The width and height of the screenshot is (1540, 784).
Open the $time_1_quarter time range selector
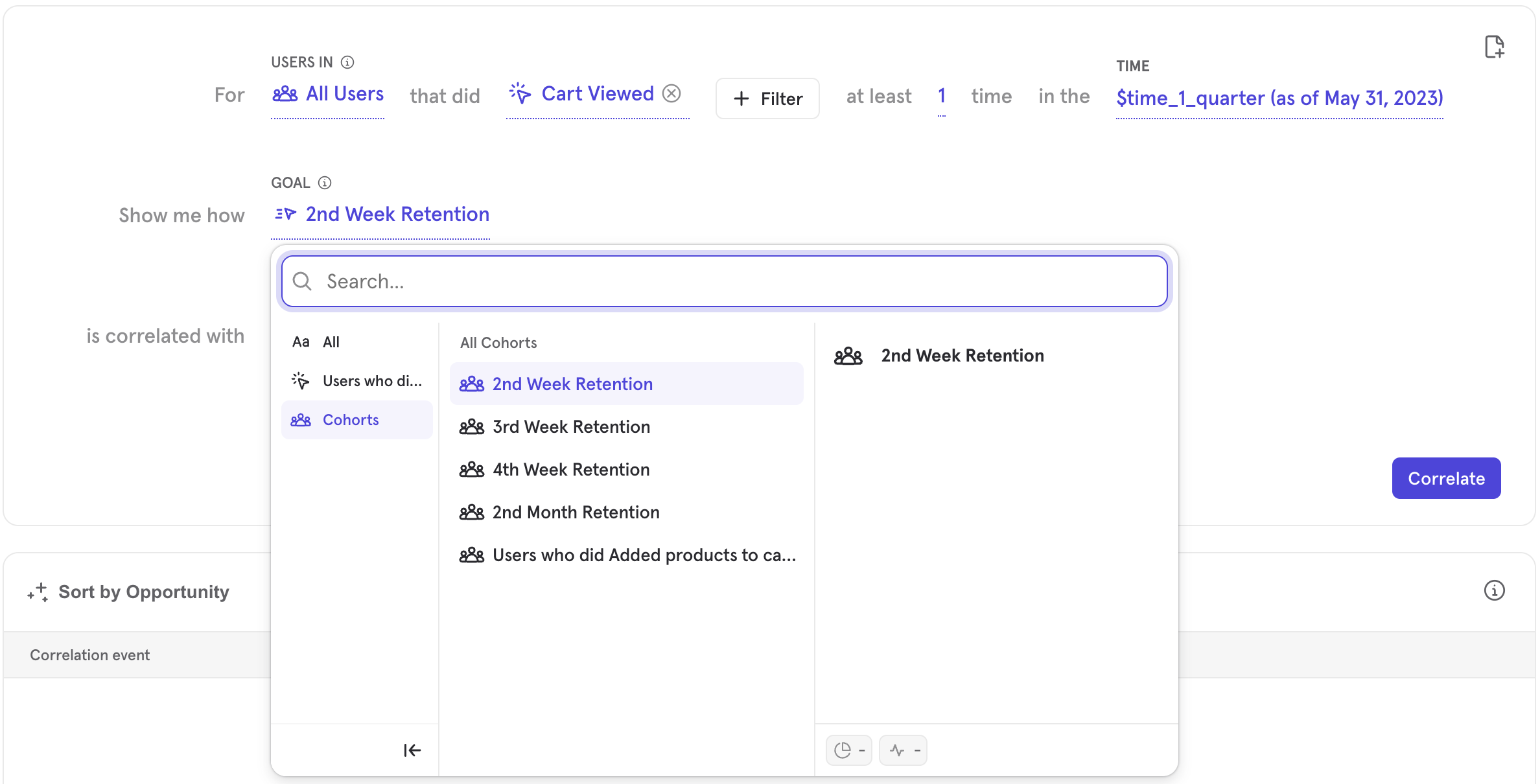coord(1279,98)
